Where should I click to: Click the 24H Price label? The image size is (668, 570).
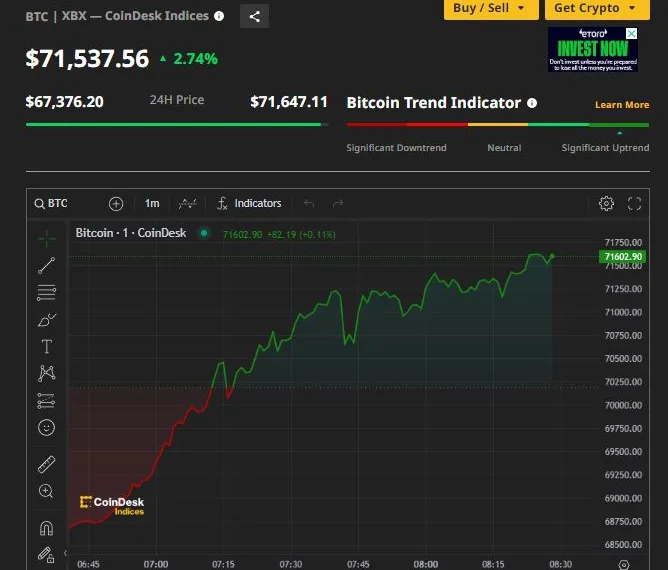(x=177, y=100)
